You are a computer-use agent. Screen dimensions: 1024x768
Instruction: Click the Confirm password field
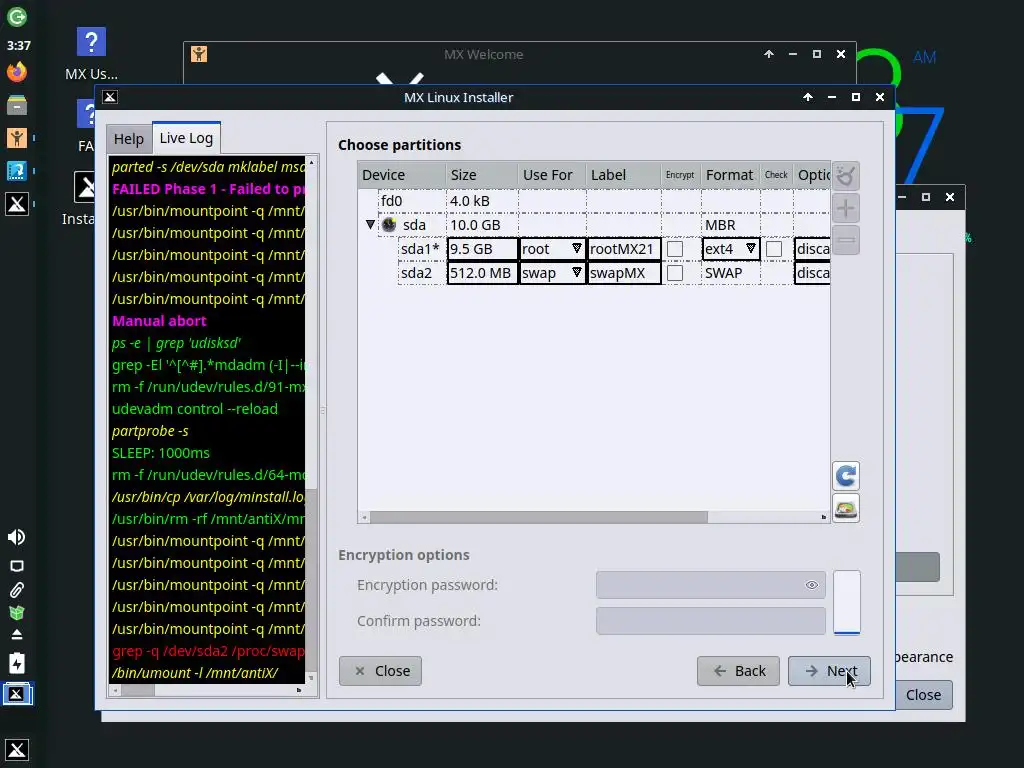(x=711, y=620)
